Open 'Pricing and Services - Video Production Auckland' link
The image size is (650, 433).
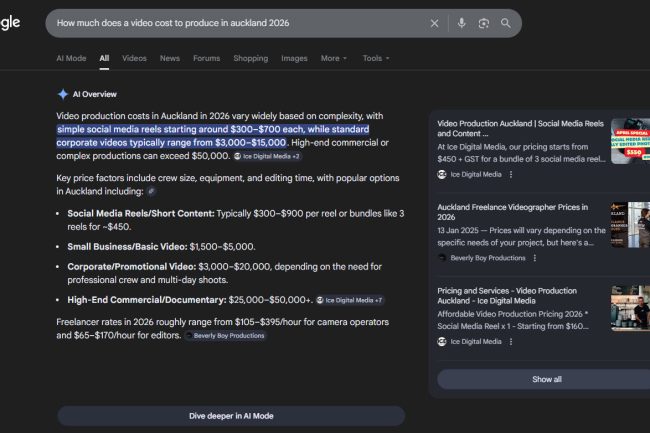[x=507, y=295]
